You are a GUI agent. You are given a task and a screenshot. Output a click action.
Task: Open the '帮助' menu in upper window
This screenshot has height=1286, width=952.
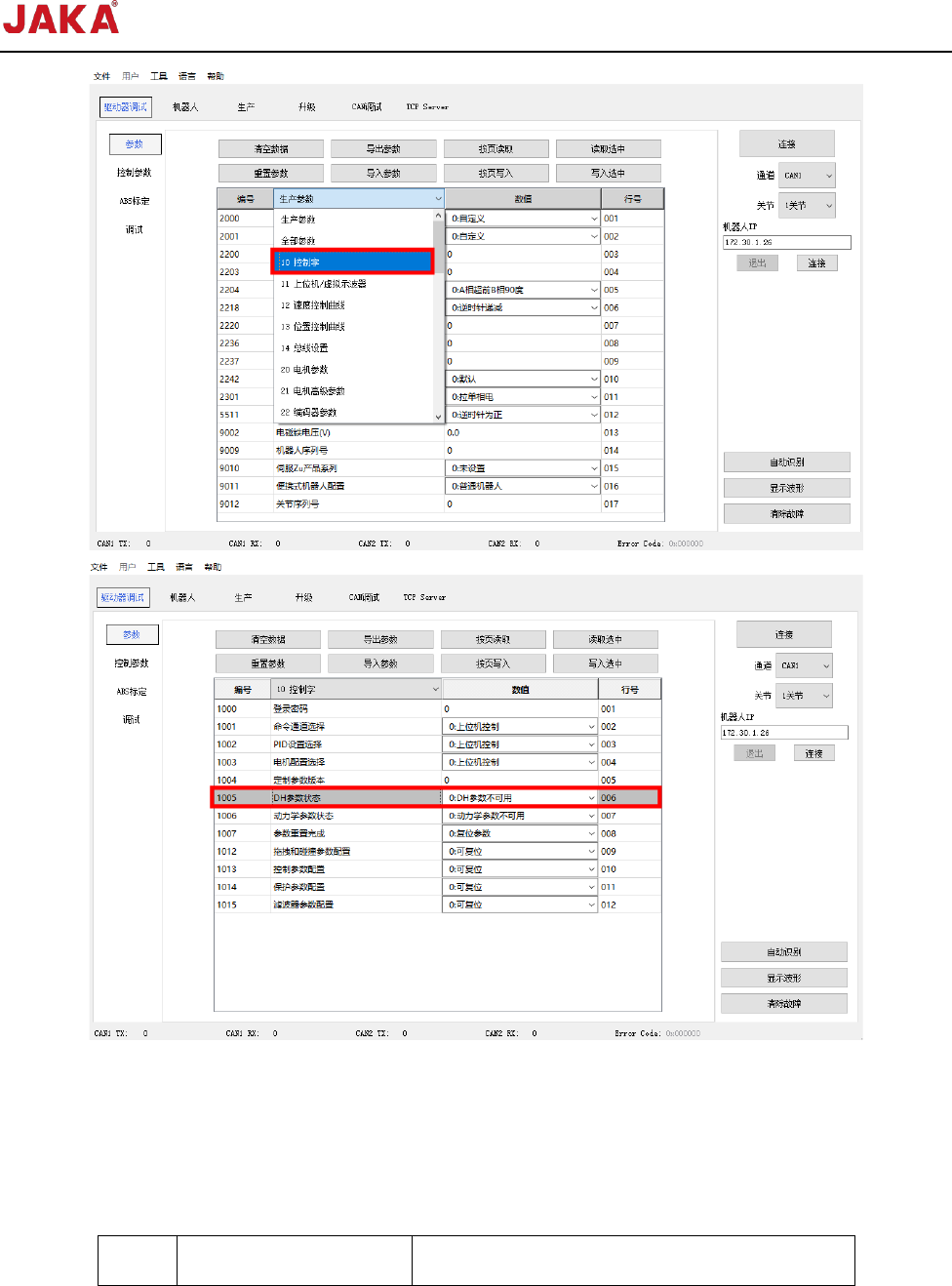coord(216,76)
